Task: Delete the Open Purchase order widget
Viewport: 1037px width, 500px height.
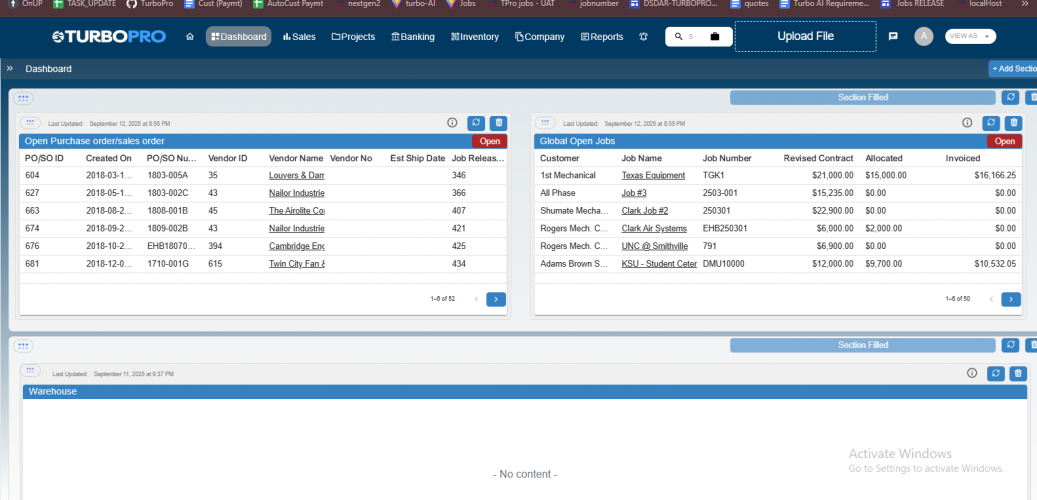Action: [x=499, y=123]
